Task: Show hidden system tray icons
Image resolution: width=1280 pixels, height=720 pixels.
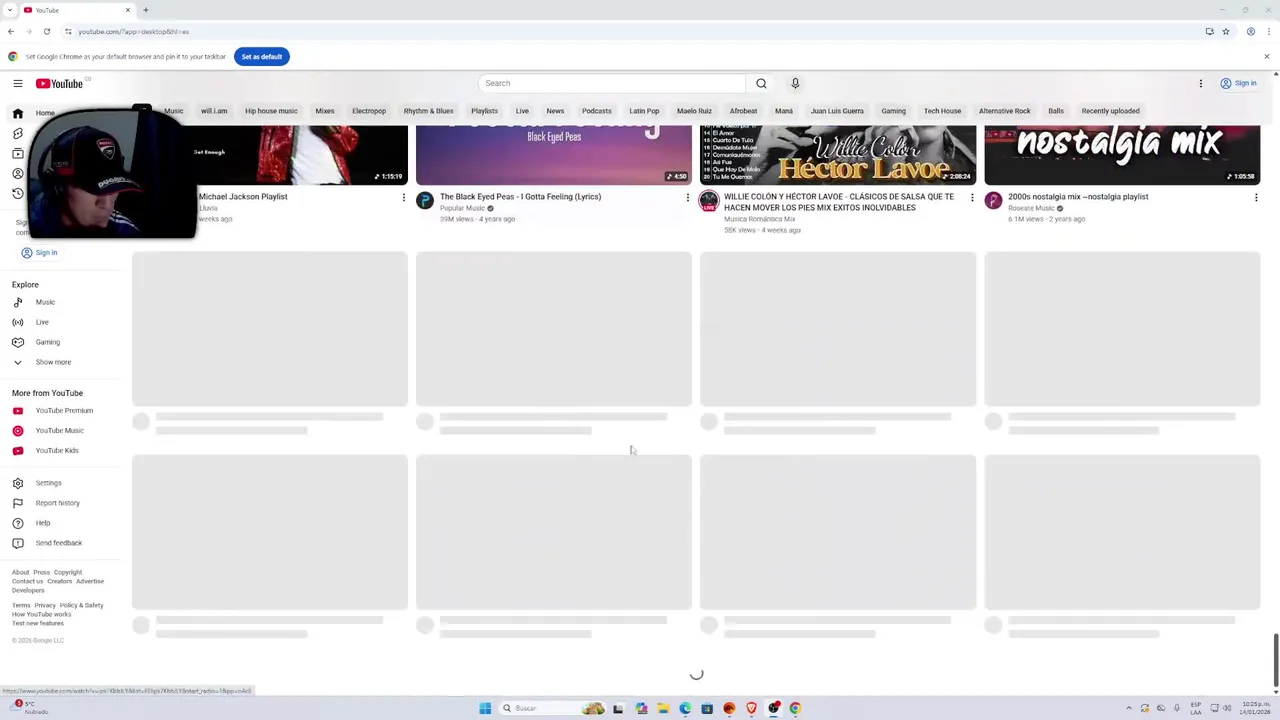Action: (x=1129, y=708)
